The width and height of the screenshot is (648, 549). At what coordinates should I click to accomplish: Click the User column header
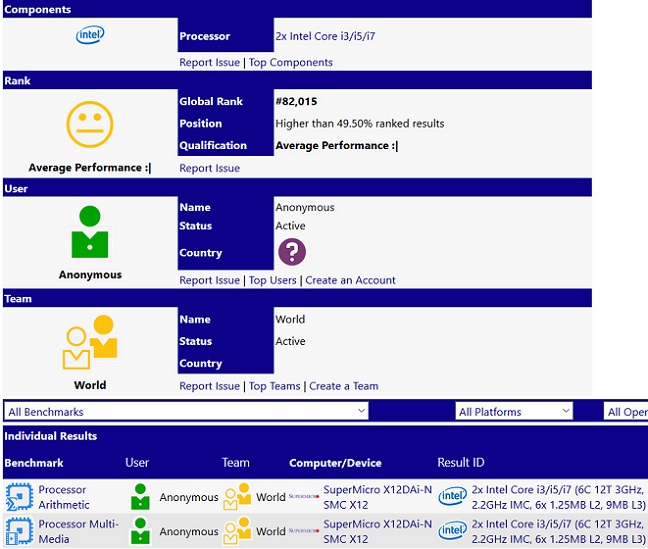tap(137, 463)
